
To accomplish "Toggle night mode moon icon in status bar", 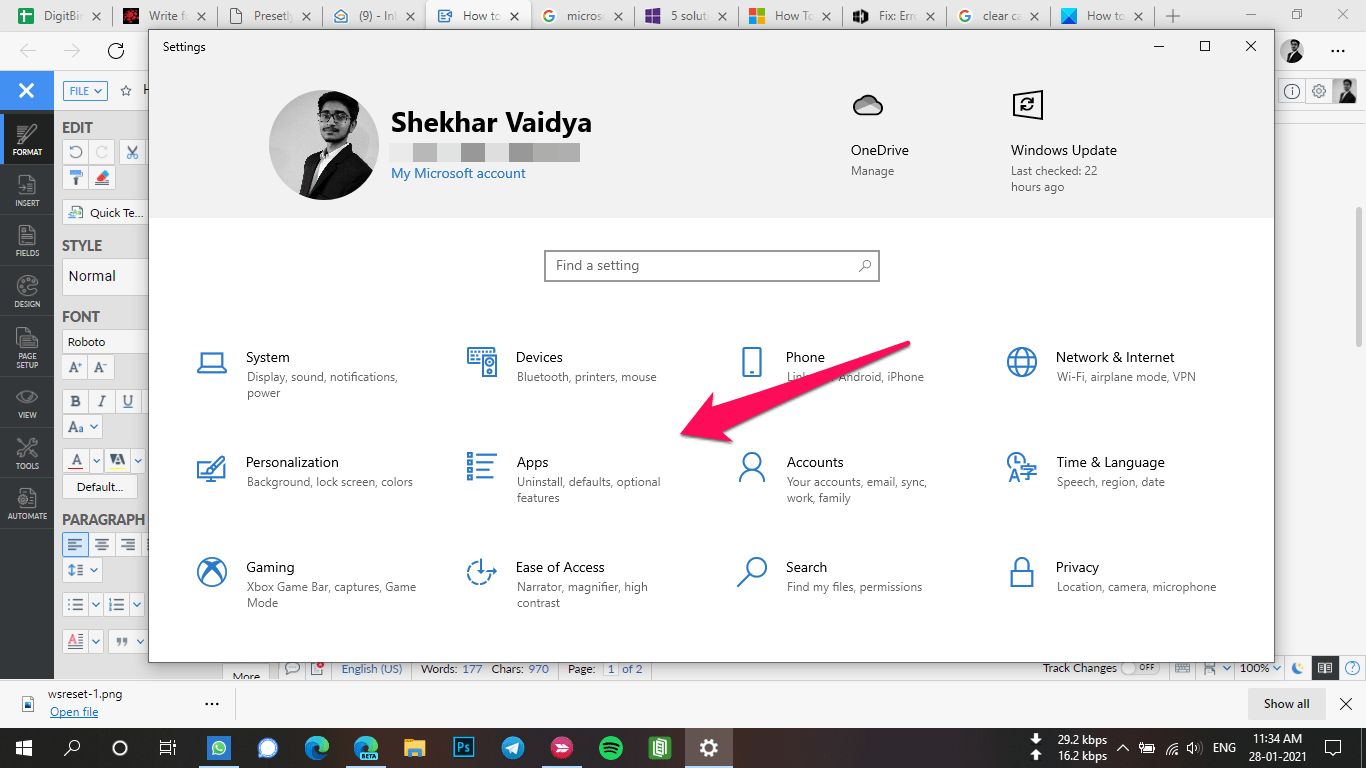I will tap(1297, 668).
